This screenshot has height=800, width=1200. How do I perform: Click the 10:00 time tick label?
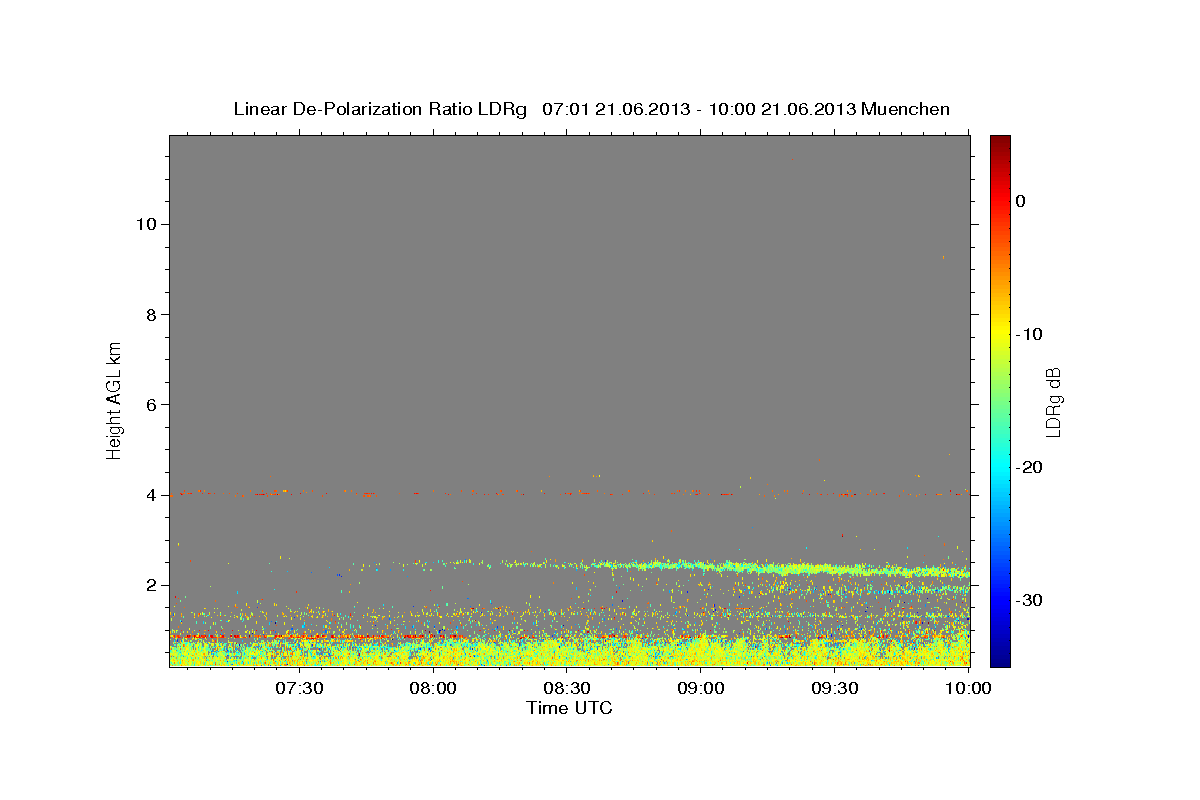968,688
